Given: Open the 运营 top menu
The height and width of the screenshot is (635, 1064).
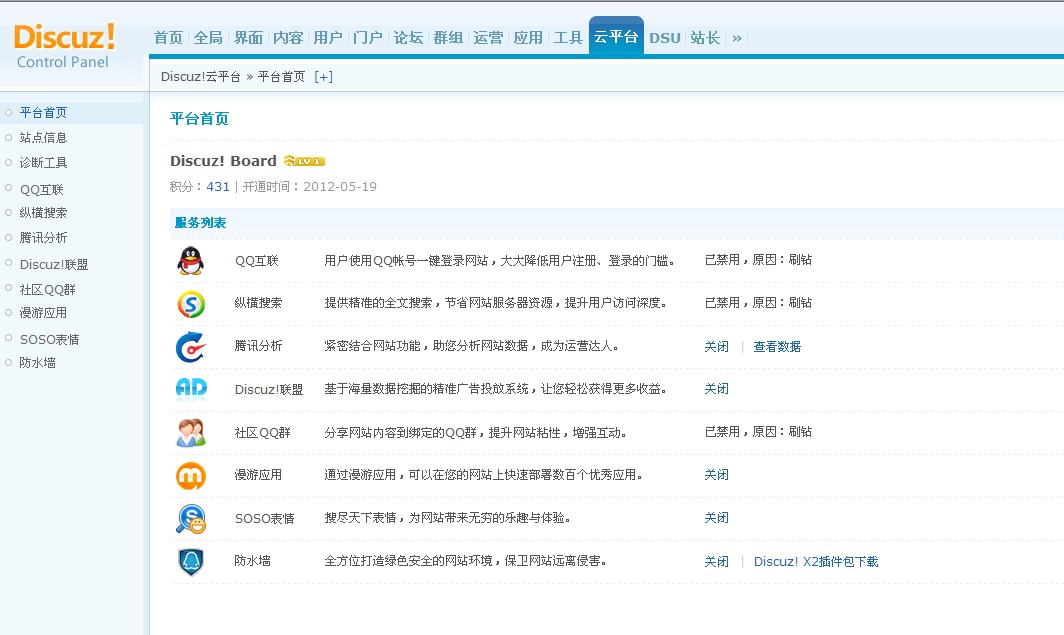Looking at the screenshot, I should [x=489, y=38].
